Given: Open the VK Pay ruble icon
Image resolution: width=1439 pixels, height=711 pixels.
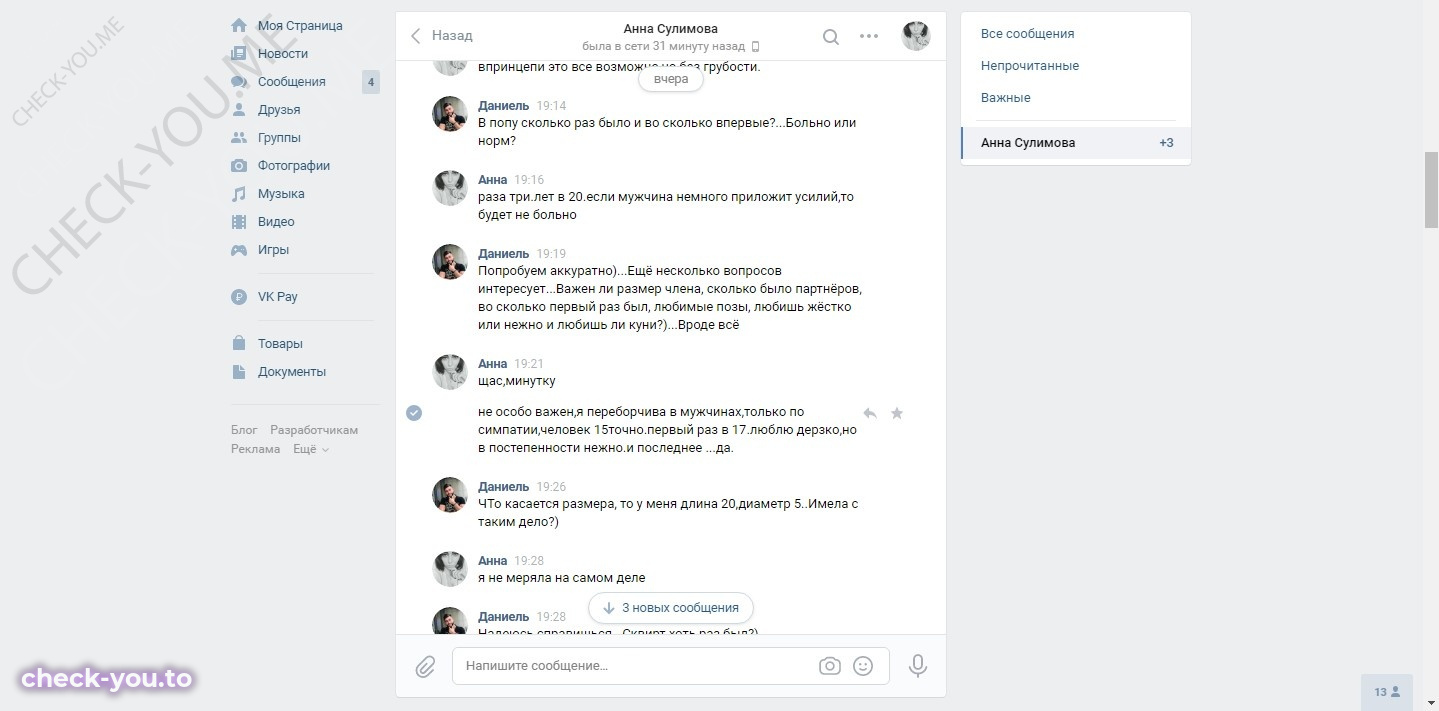Looking at the screenshot, I should [239, 296].
